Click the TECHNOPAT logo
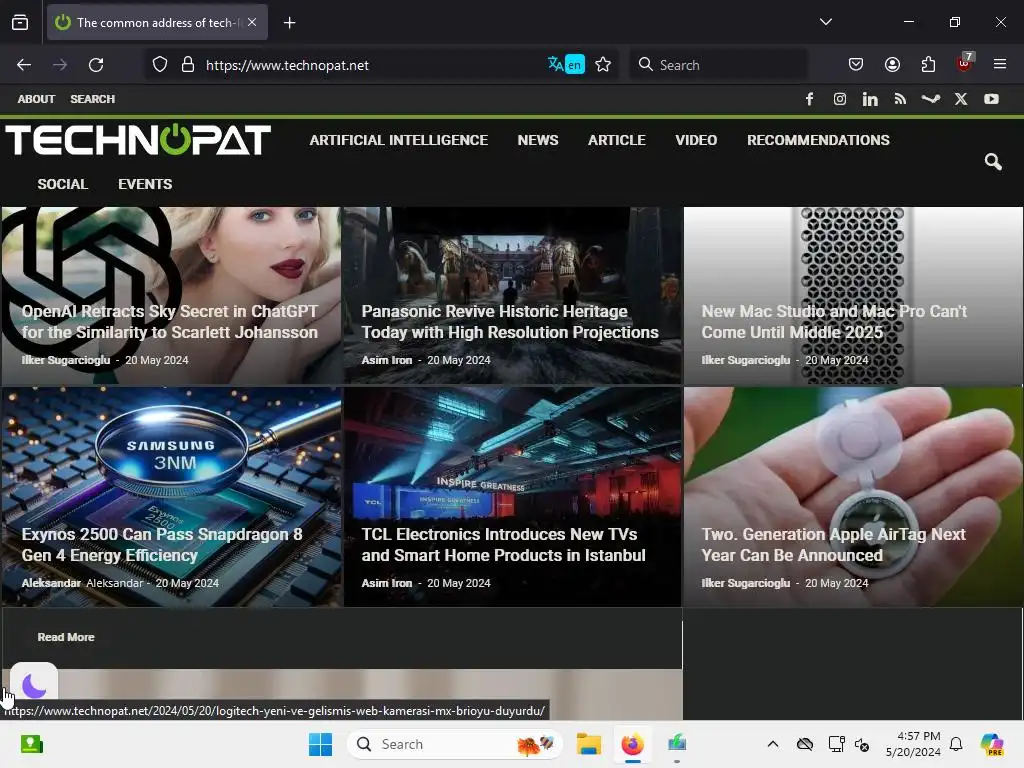This screenshot has width=1024, height=768. [x=138, y=139]
